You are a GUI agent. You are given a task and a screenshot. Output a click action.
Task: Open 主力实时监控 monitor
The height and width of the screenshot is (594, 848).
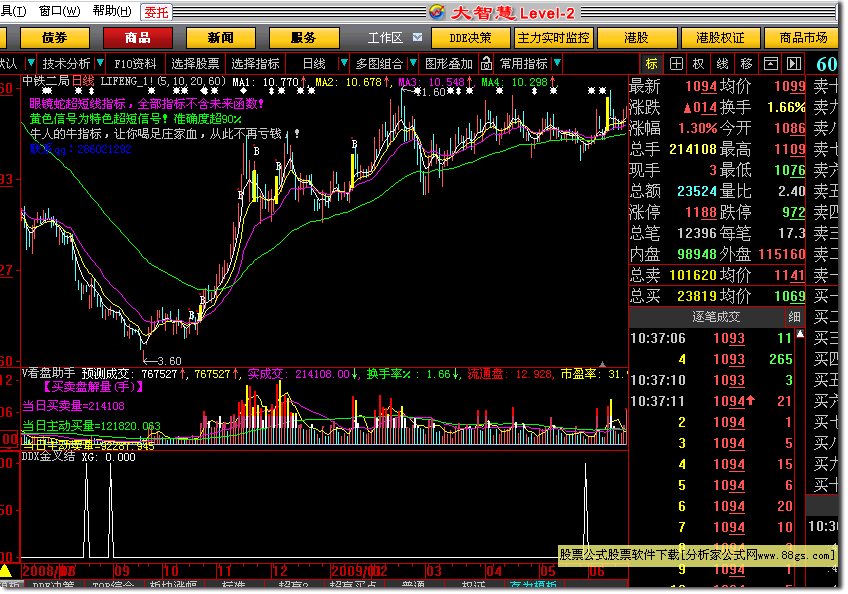(553, 38)
